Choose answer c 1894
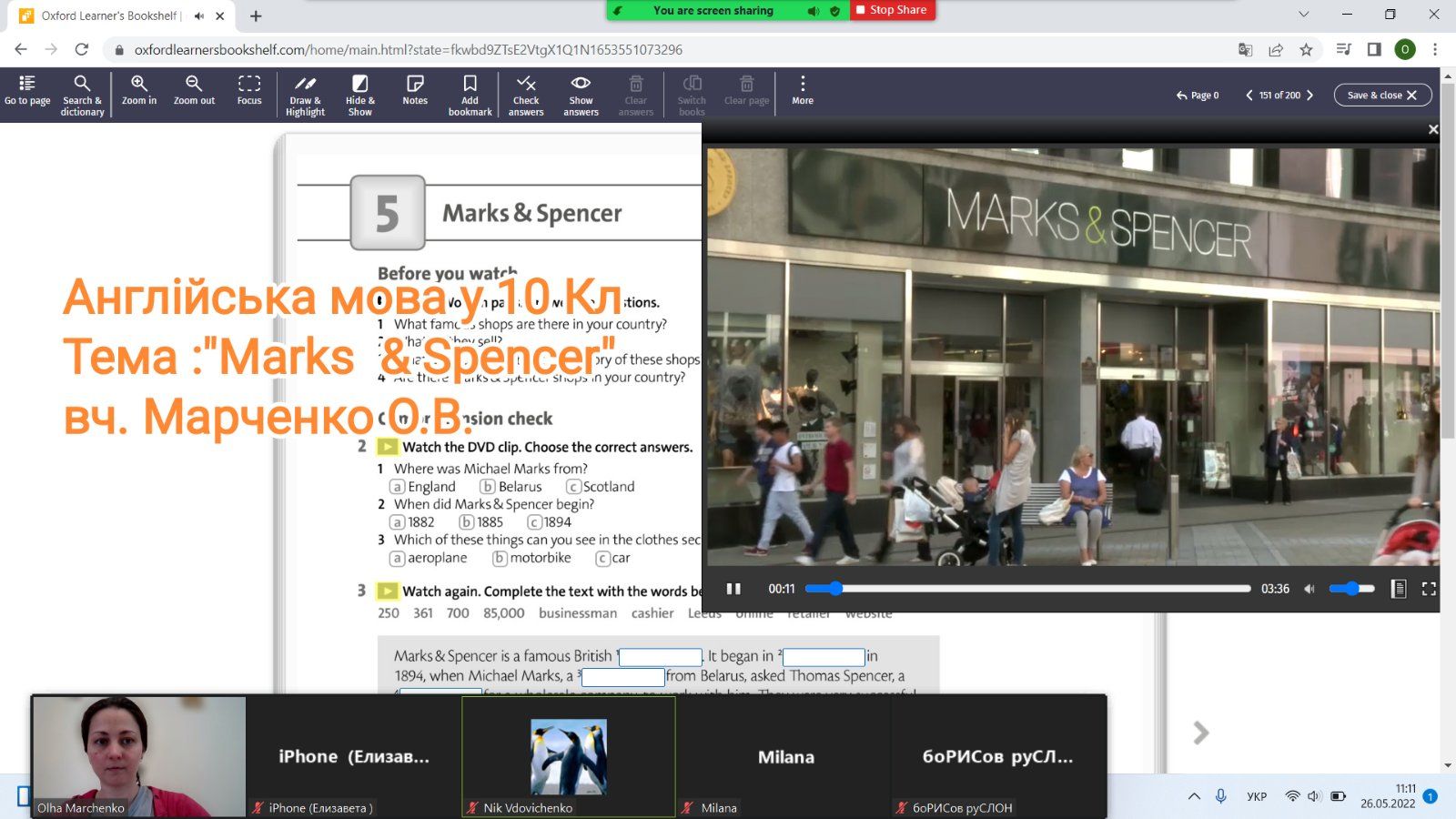 pyautogui.click(x=534, y=522)
